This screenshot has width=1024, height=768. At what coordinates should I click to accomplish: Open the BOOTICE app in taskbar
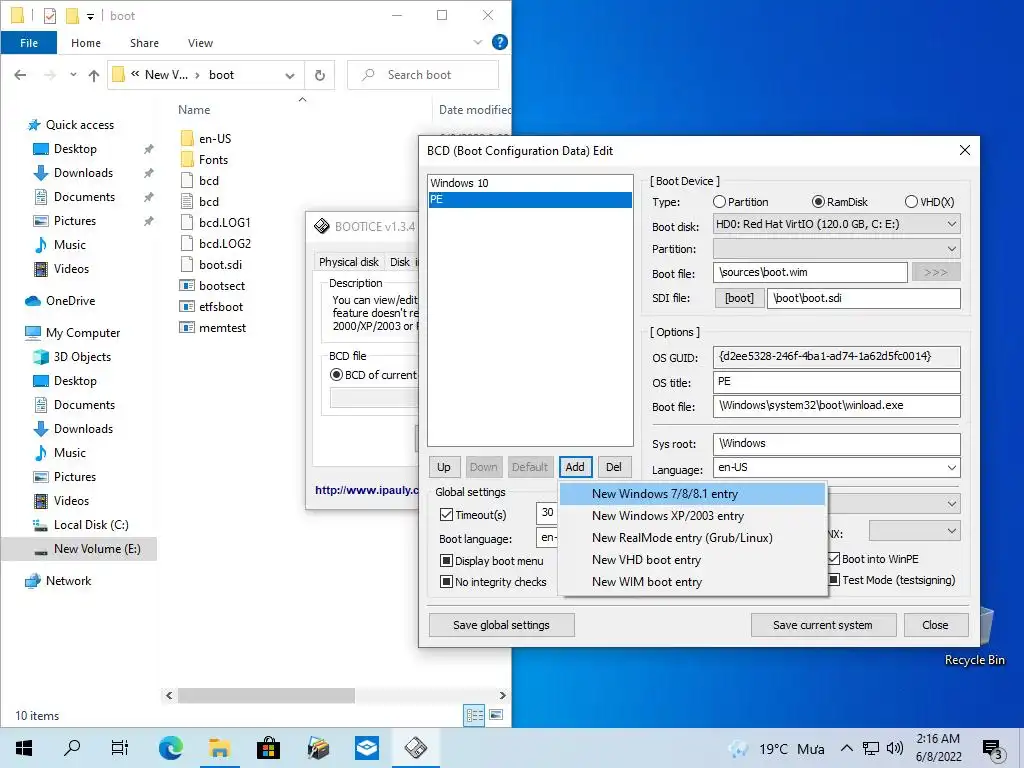tap(415, 748)
